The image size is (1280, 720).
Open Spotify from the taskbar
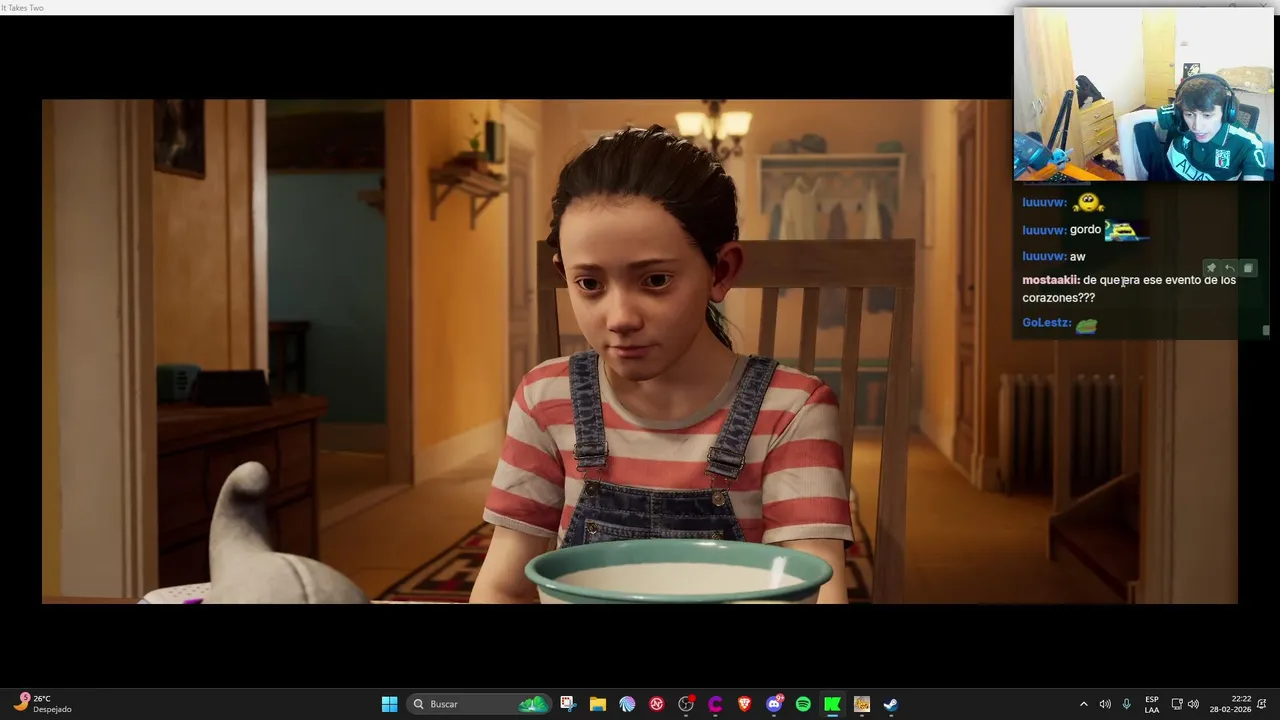click(803, 704)
